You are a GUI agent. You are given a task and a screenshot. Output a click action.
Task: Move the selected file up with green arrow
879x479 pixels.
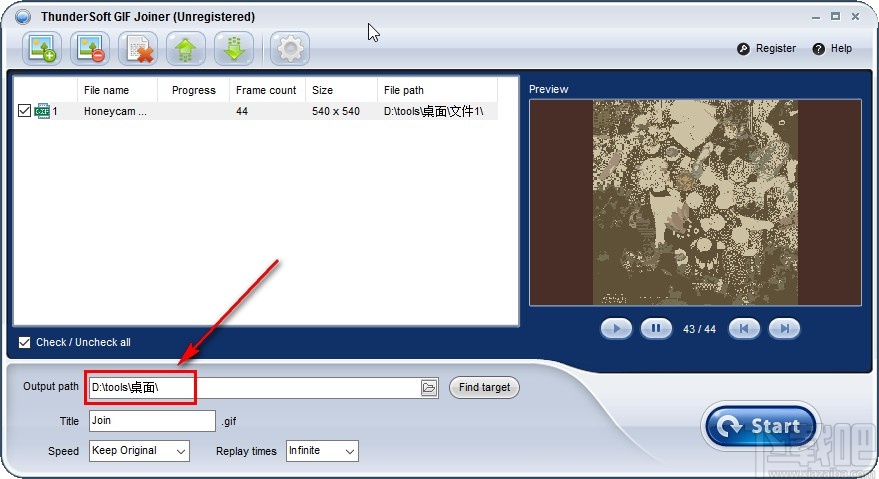[x=186, y=49]
